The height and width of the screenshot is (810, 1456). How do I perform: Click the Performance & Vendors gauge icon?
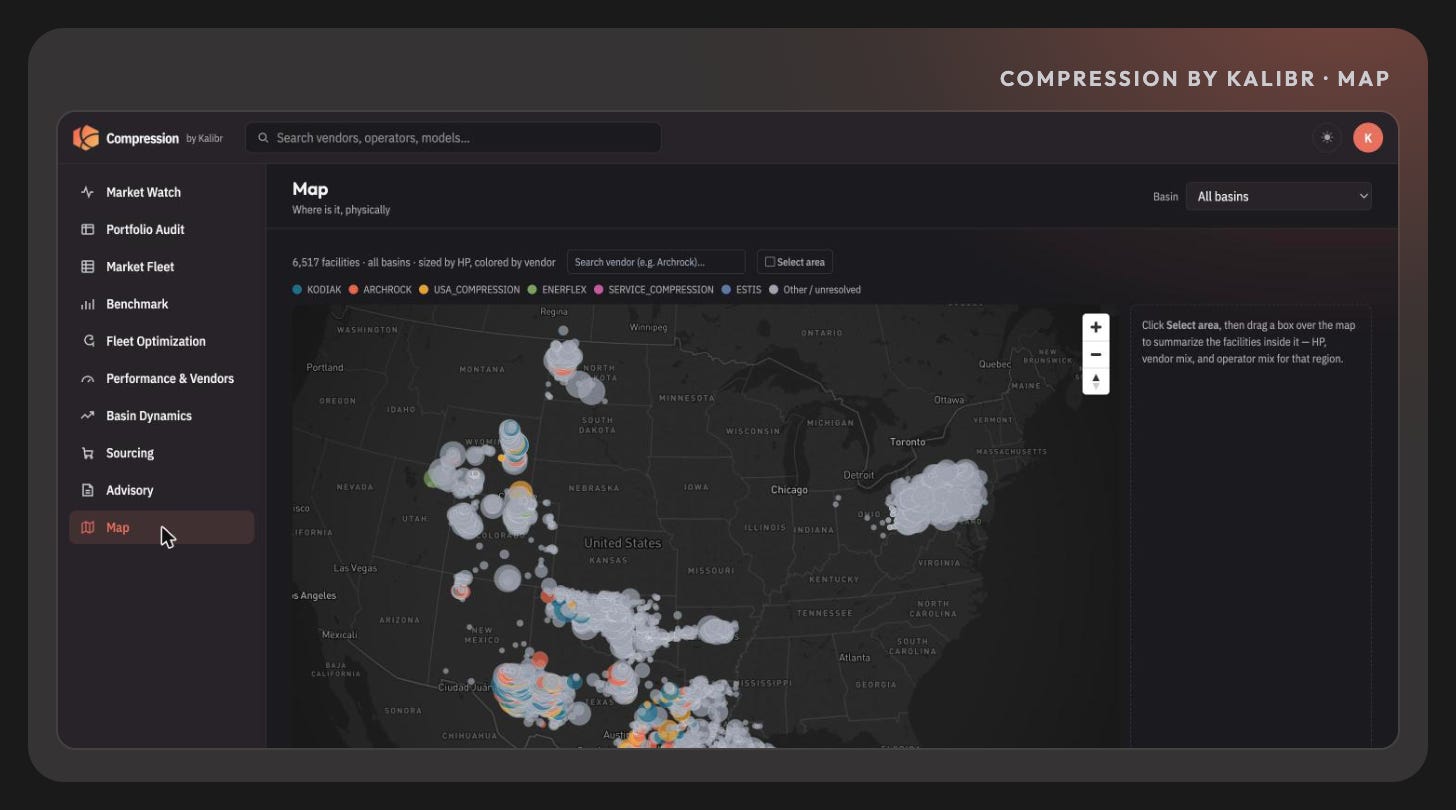[x=88, y=379]
